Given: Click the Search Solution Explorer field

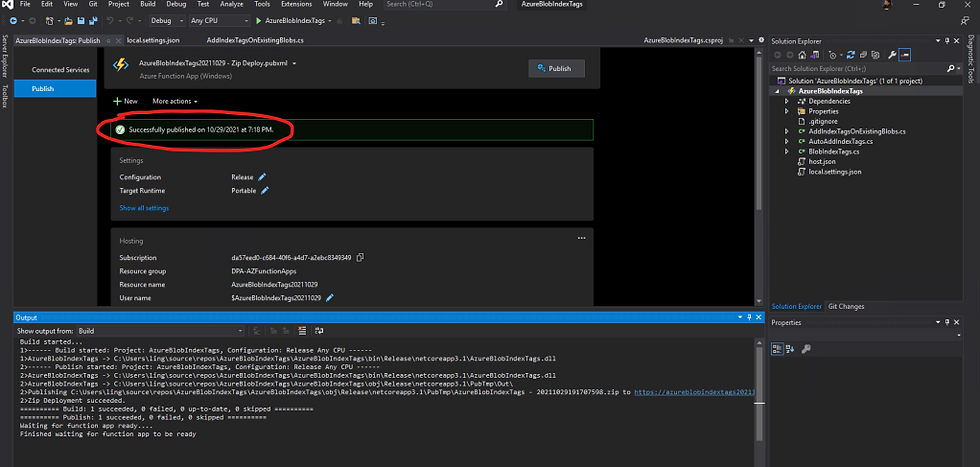Looking at the screenshot, I should pos(860,68).
